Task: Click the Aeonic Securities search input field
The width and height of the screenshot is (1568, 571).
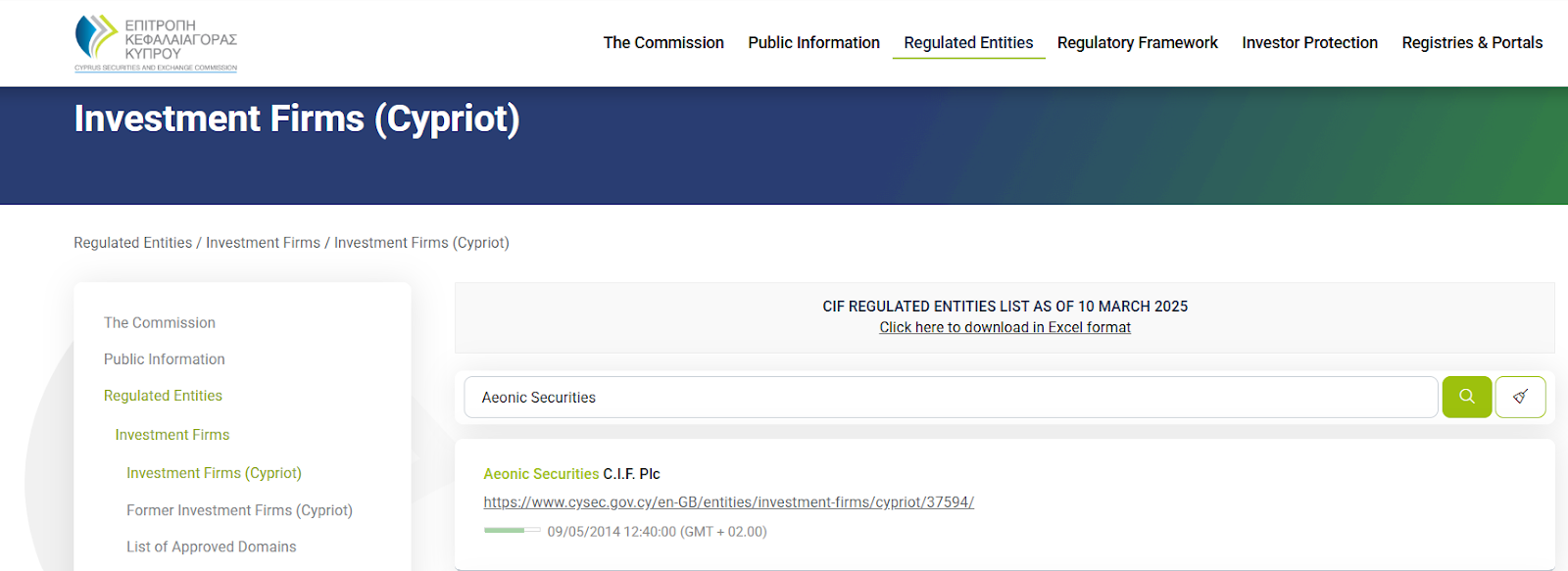Action: pyautogui.click(x=951, y=398)
